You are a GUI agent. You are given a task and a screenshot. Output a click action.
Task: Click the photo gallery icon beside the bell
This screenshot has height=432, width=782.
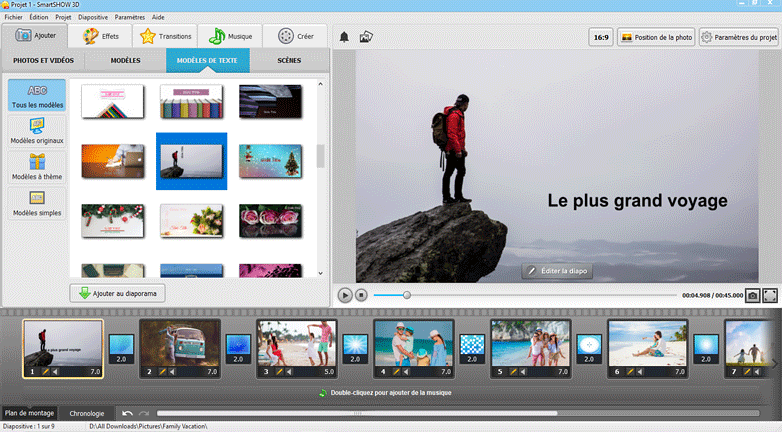pyautogui.click(x=366, y=37)
